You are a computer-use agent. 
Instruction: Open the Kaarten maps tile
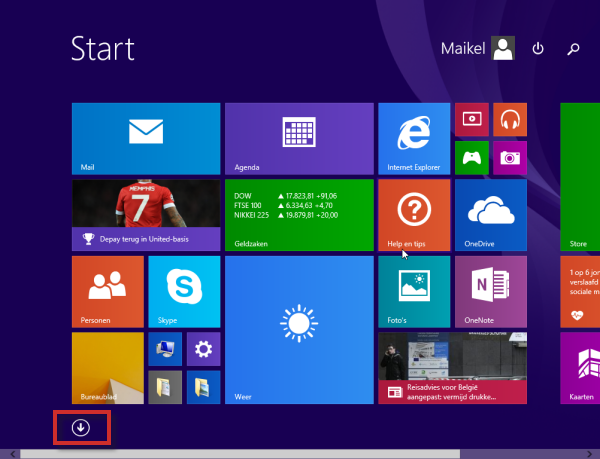click(x=580, y=368)
